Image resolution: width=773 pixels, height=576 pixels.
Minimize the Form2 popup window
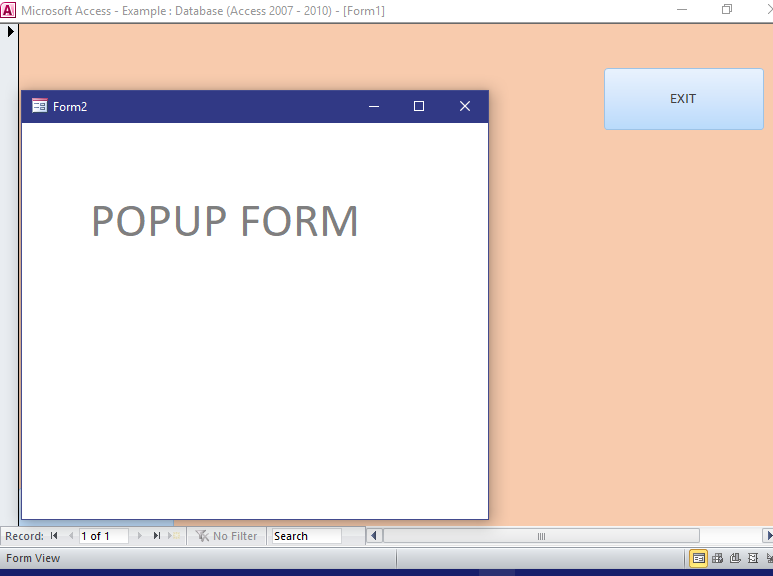(x=374, y=106)
